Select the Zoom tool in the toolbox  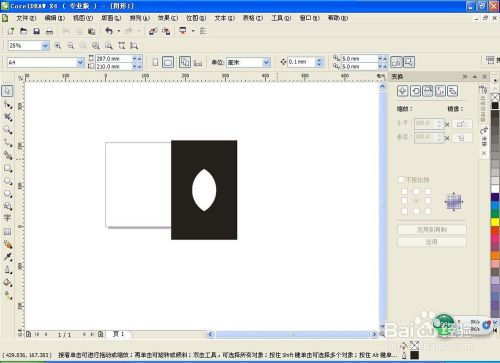7,130
